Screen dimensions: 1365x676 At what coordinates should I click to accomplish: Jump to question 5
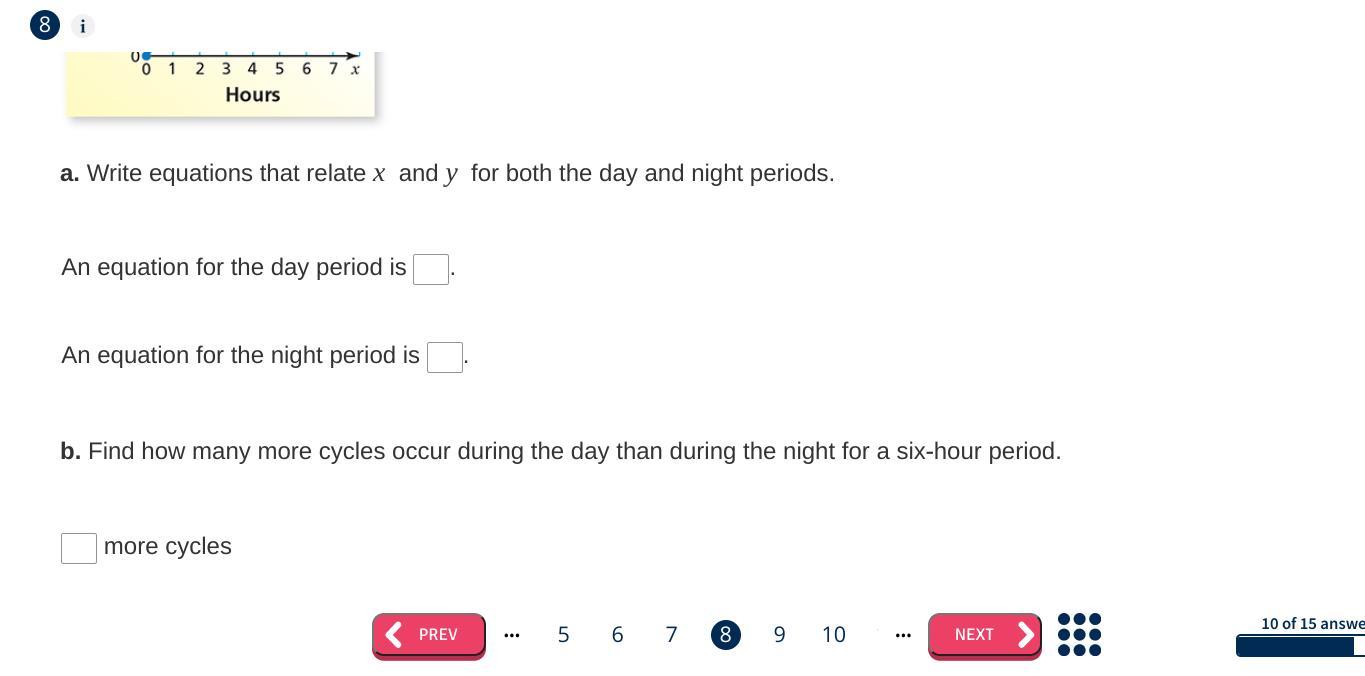click(563, 635)
